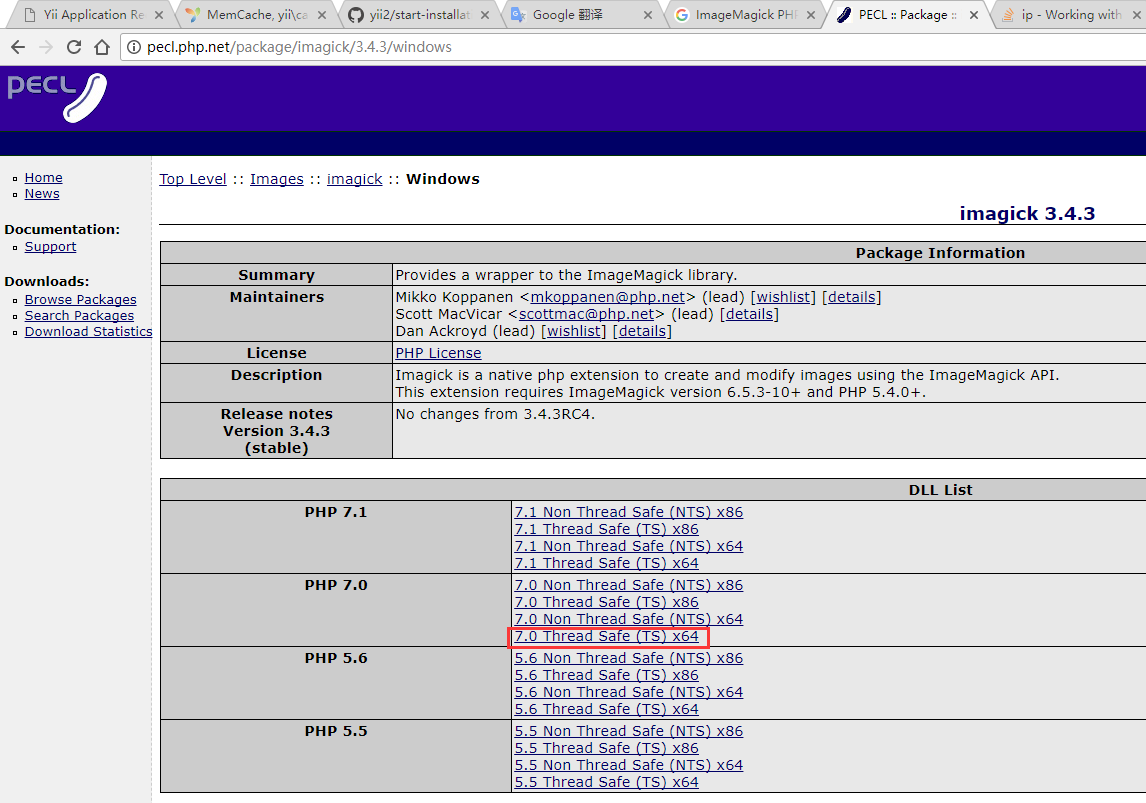Open Search Packages link

coord(79,316)
